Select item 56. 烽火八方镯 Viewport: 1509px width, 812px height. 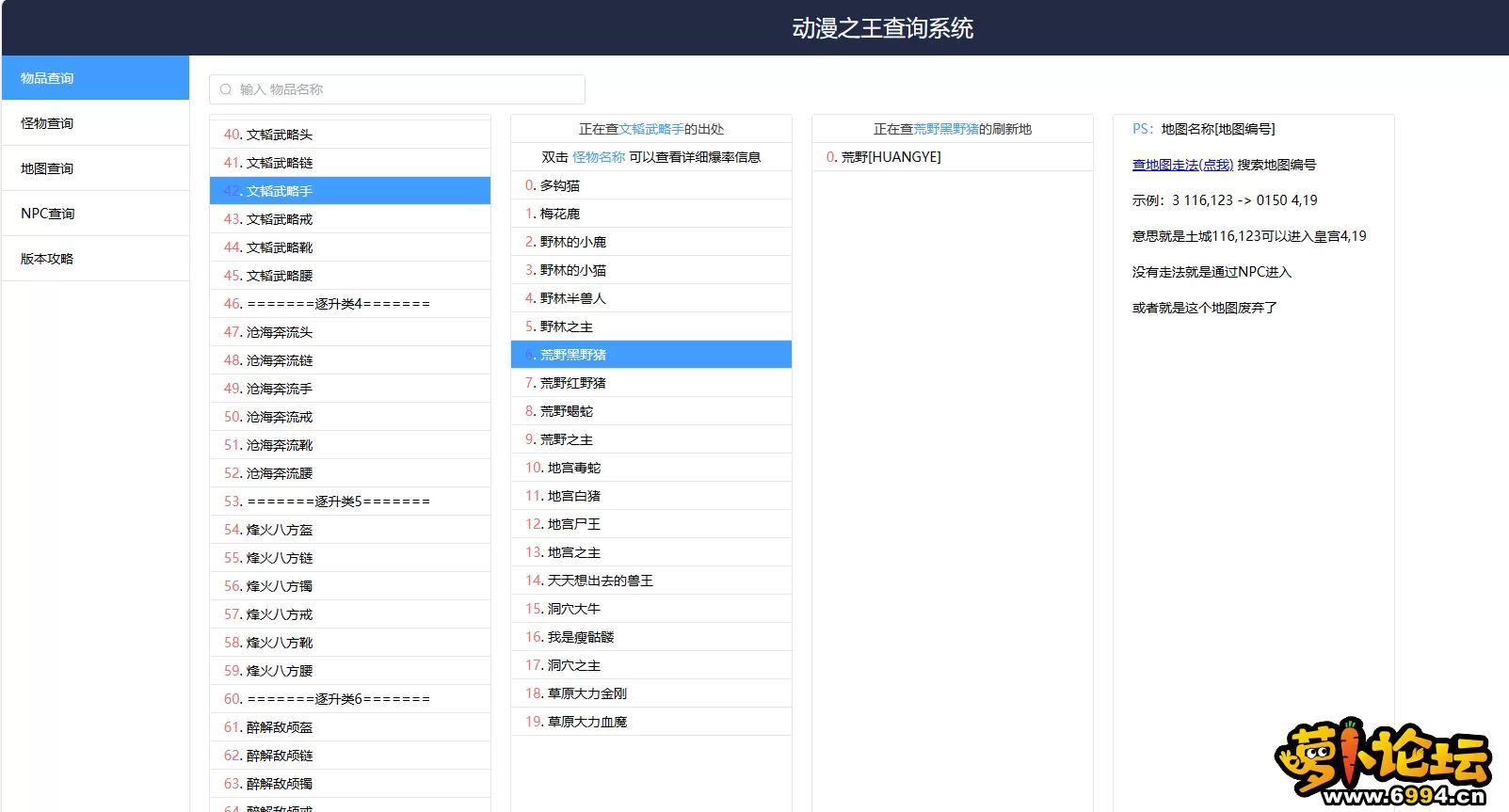[350, 586]
